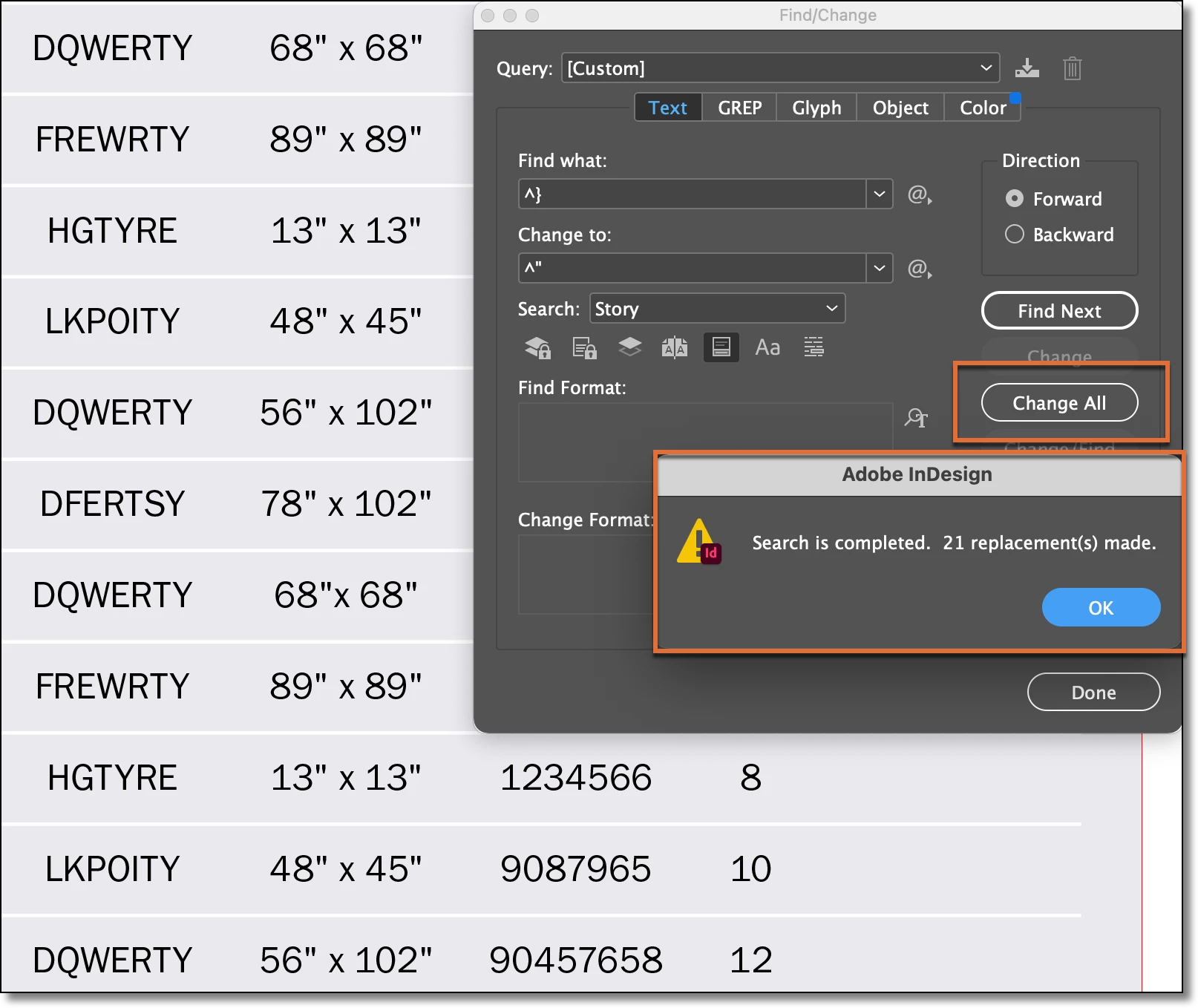Switch to the Text tab

(x=668, y=108)
